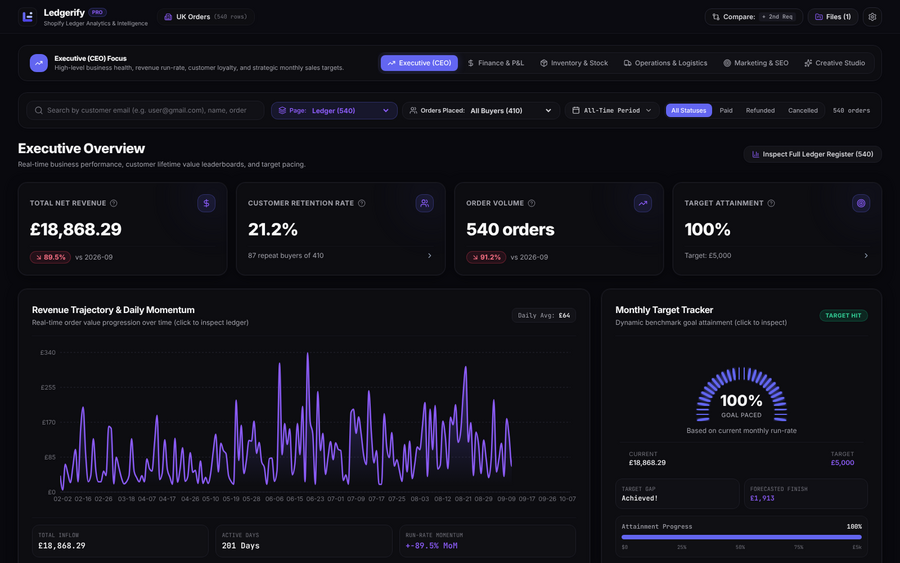The width and height of the screenshot is (900, 563).
Task: Click the Ledgerify logo icon
Action: (27, 17)
